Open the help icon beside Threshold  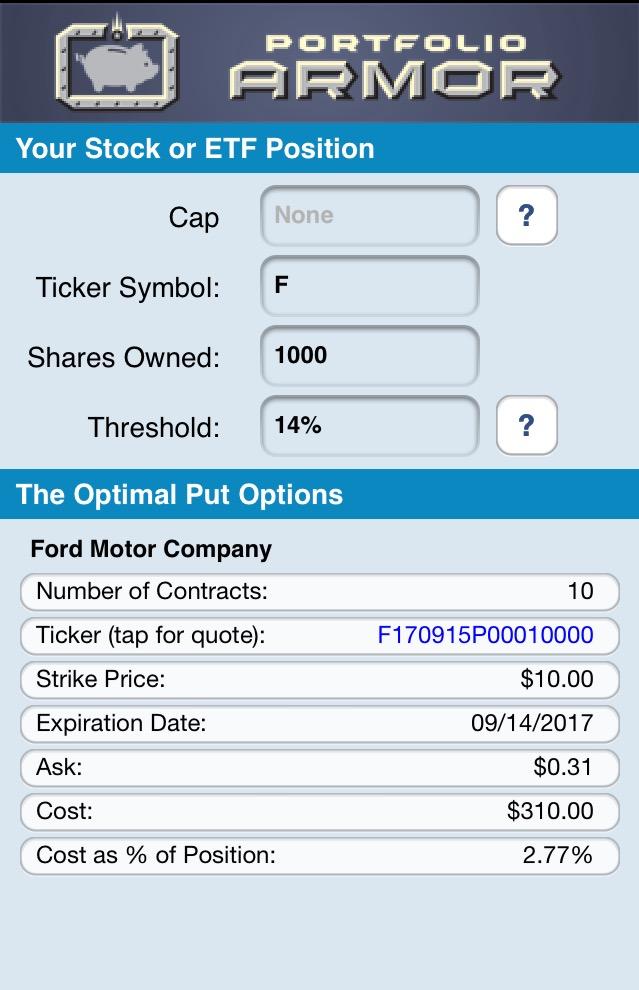[x=527, y=426]
